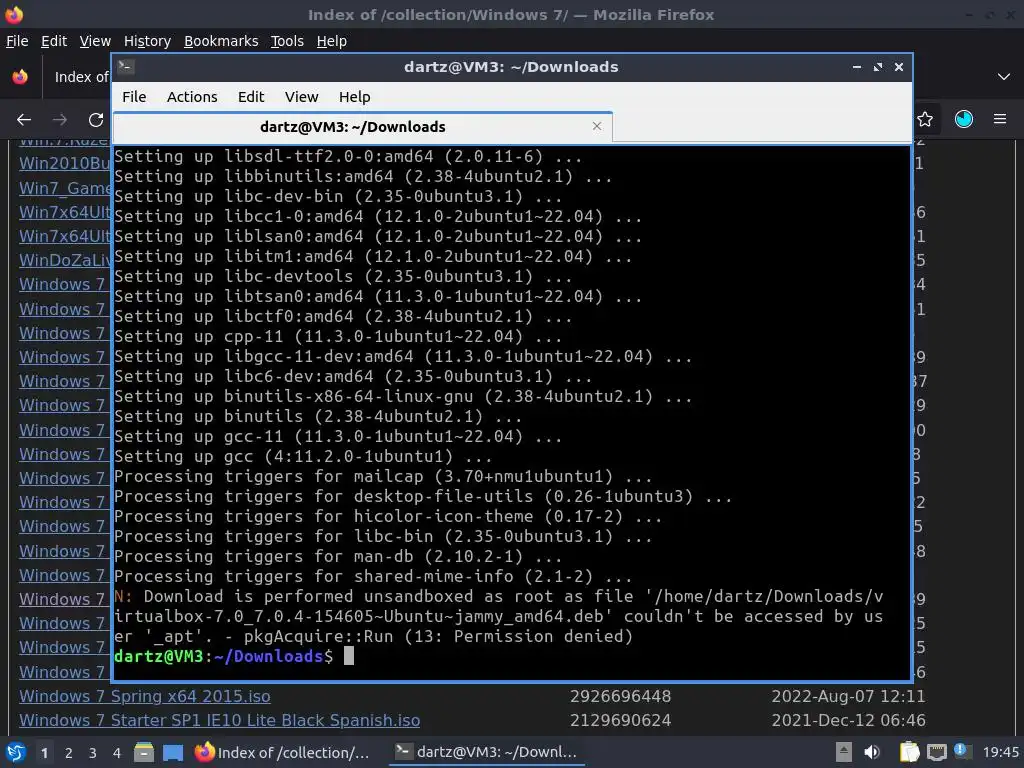This screenshot has width=1024, height=768.
Task: Open the terminal Edit menu
Action: point(251,97)
